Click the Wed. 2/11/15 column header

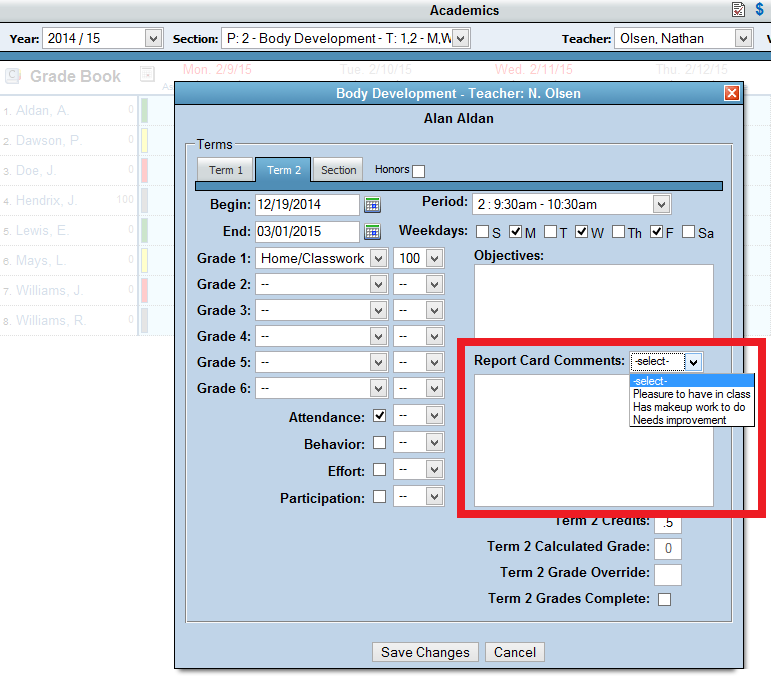(x=534, y=70)
